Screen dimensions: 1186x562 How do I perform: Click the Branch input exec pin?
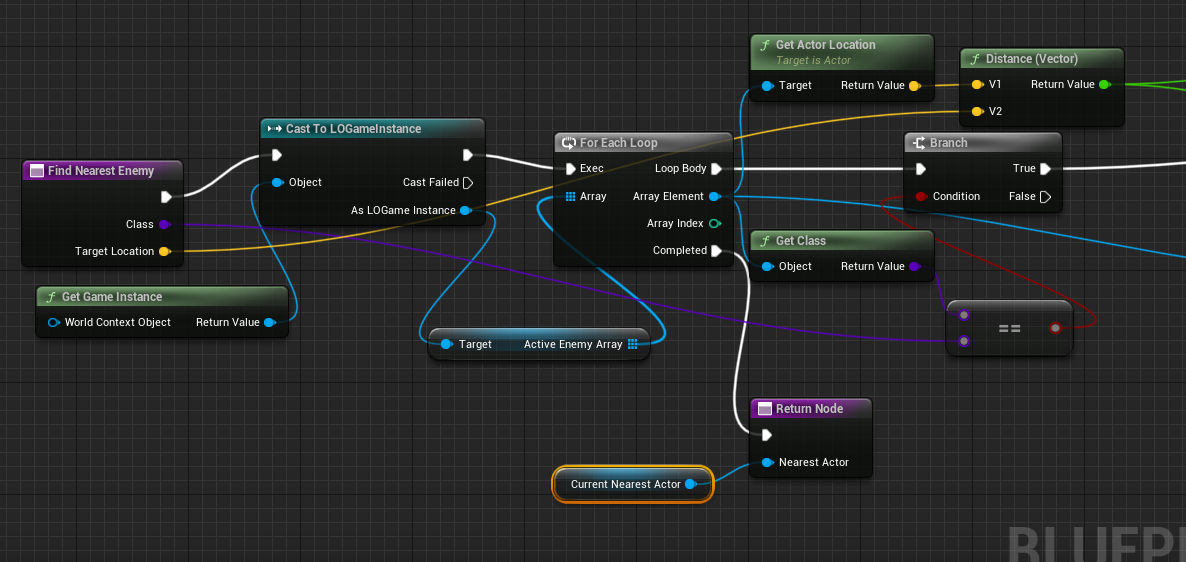tap(921, 169)
